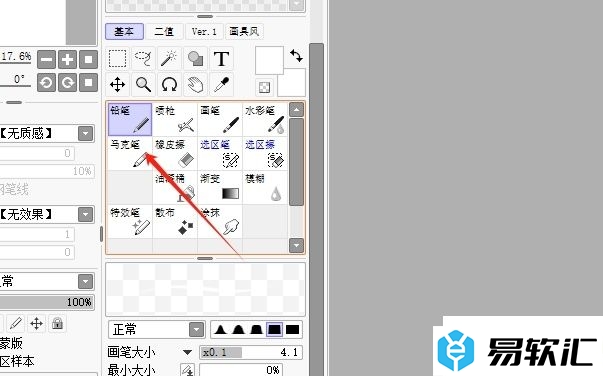Click tool list scrollbar down arrow
Screen dimensions: 603x376
pyautogui.click(x=296, y=245)
